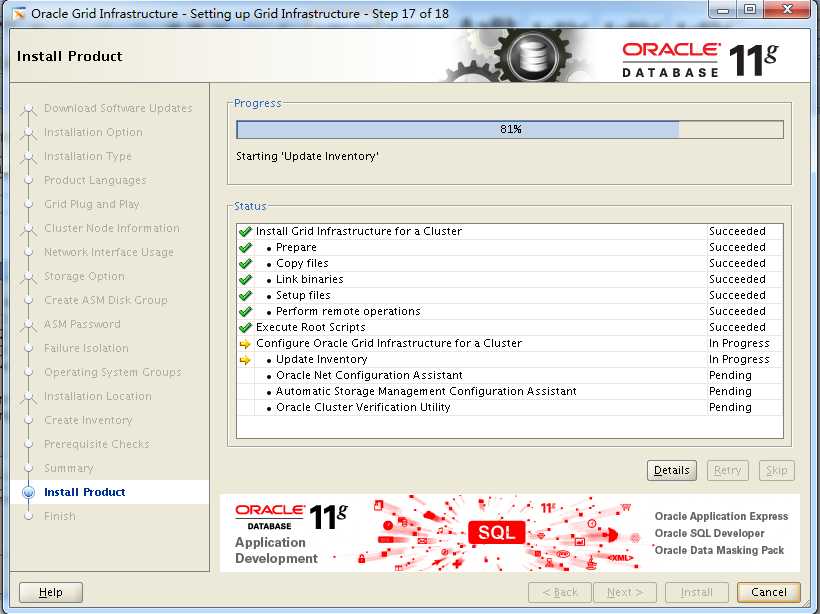Select the Installation Option step
The image size is (820, 614).
click(93, 132)
